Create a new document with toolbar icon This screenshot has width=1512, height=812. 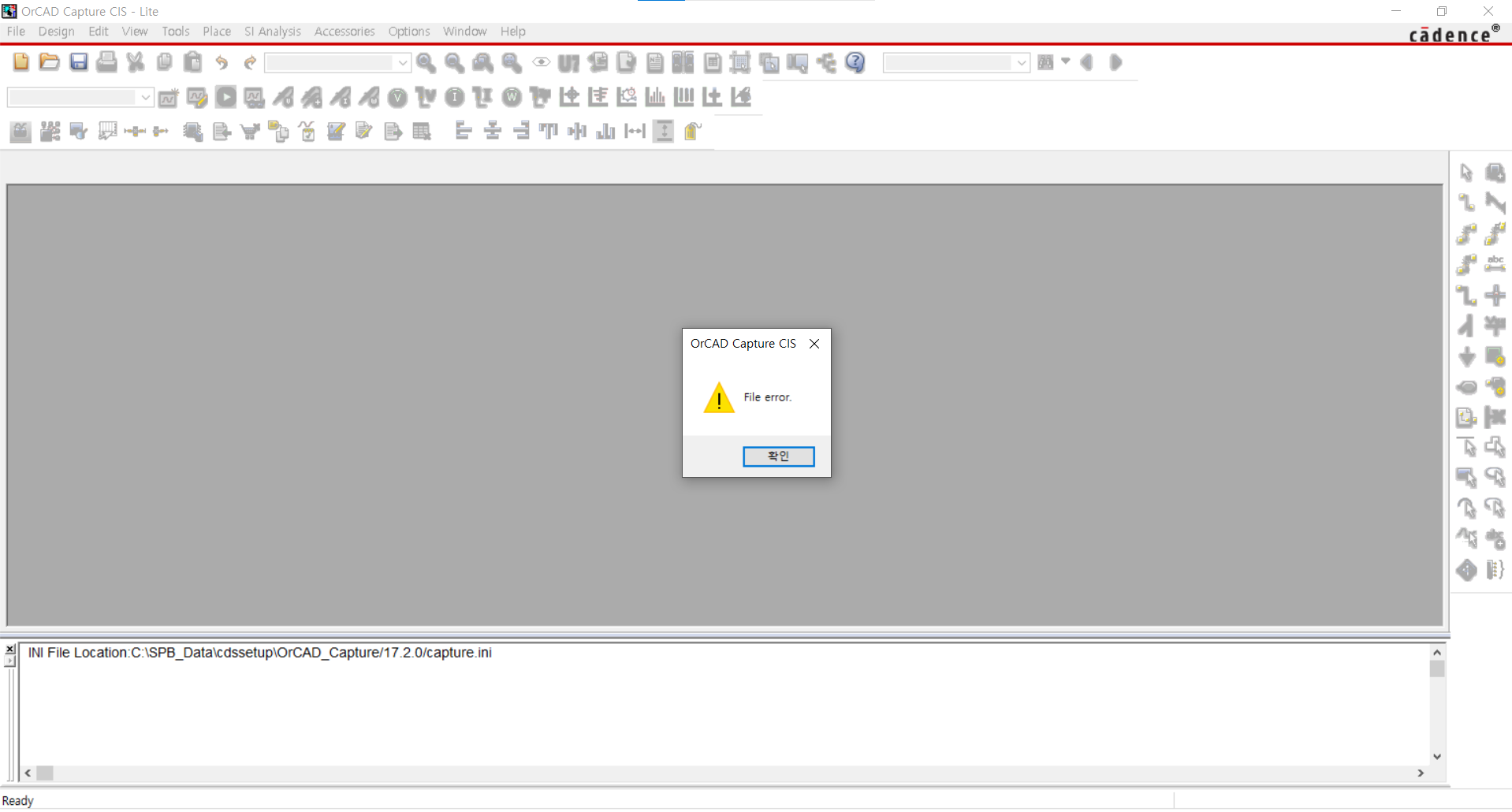click(21, 62)
